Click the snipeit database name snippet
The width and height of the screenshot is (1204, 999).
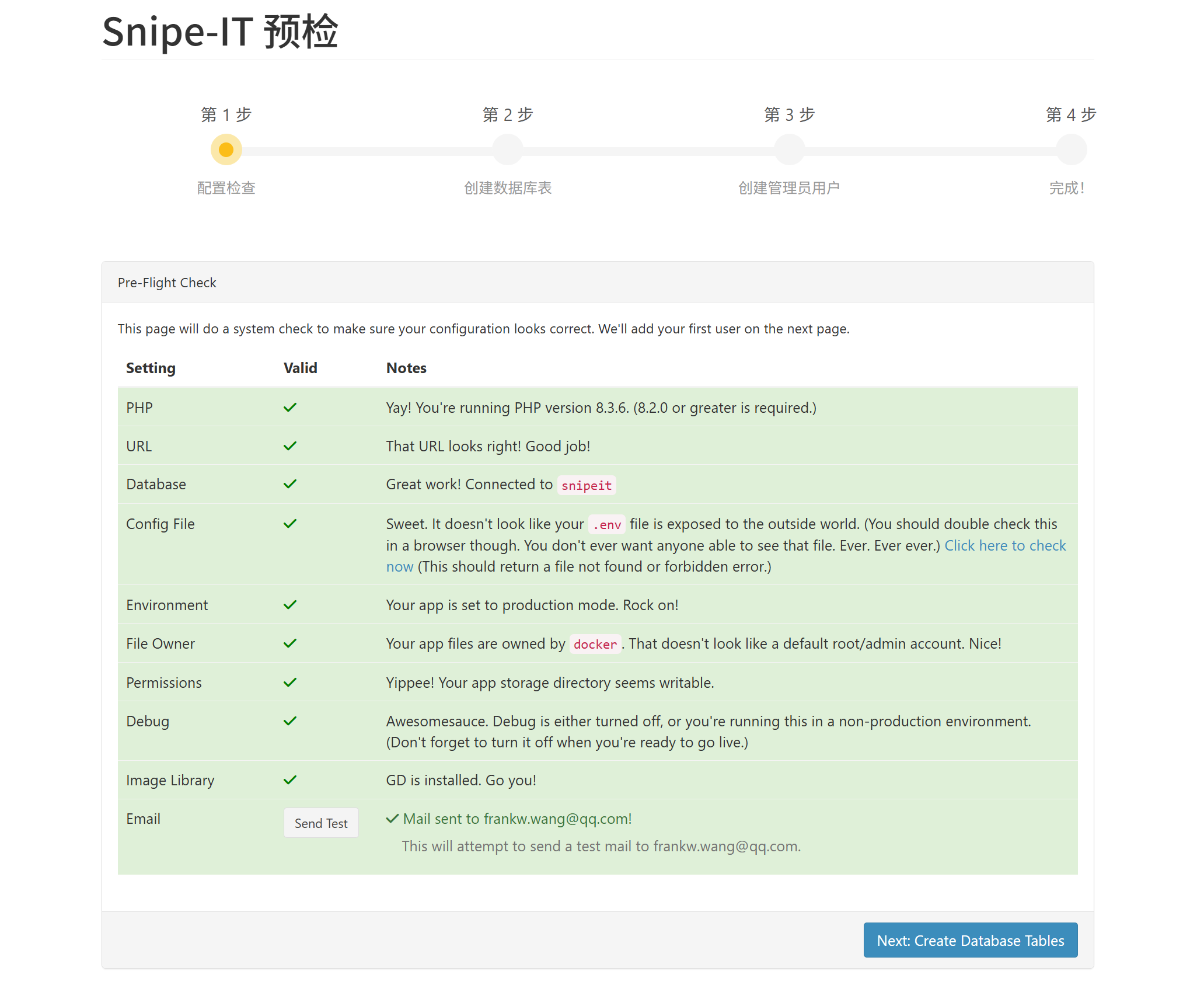(x=586, y=485)
